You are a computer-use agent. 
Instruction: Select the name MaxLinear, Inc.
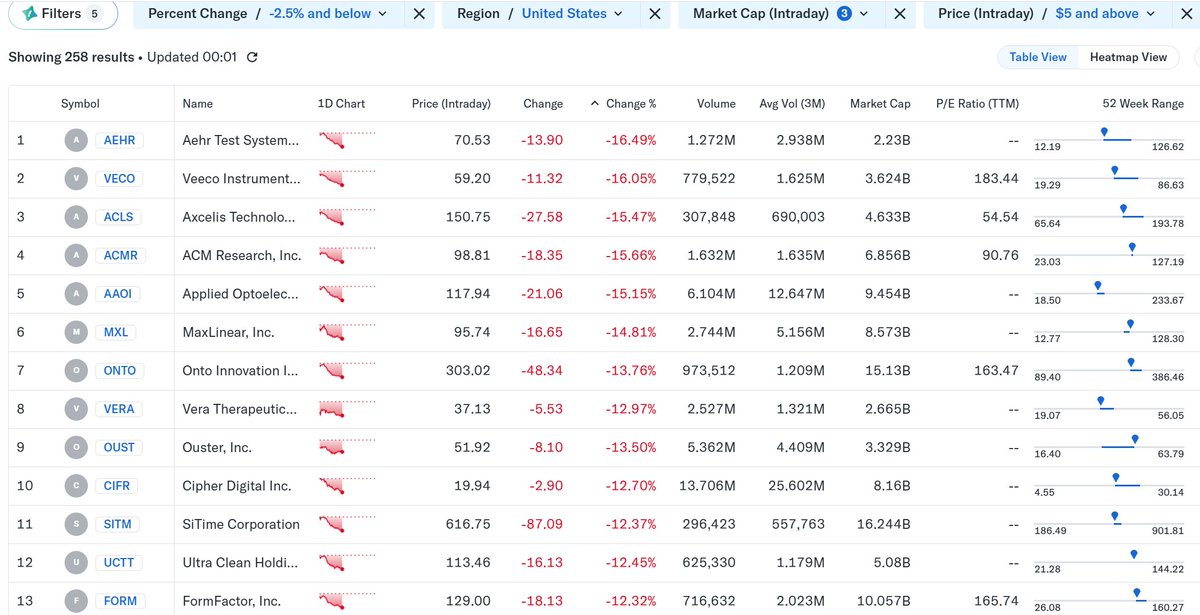tap(228, 332)
